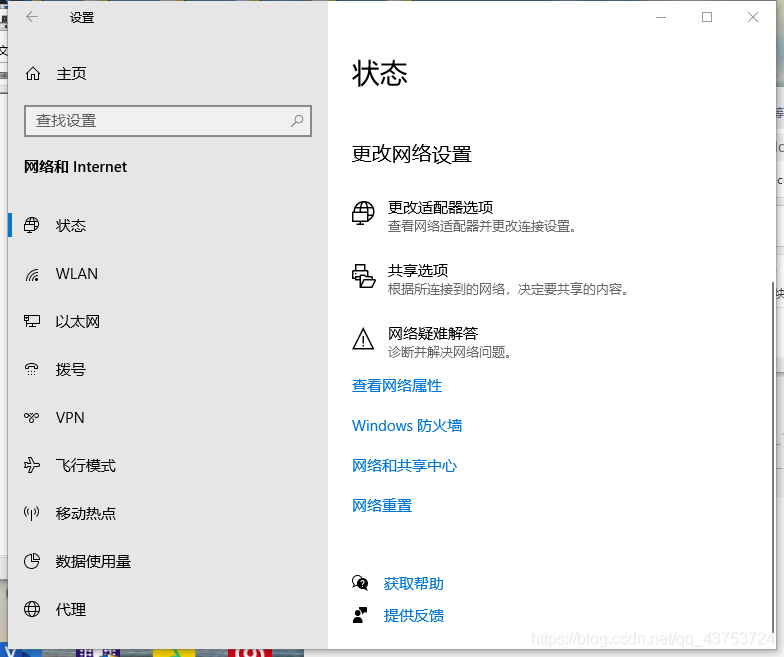The width and height of the screenshot is (784, 657).
Task: Click the 飞行模式 airplane icon
Action: pos(32,465)
